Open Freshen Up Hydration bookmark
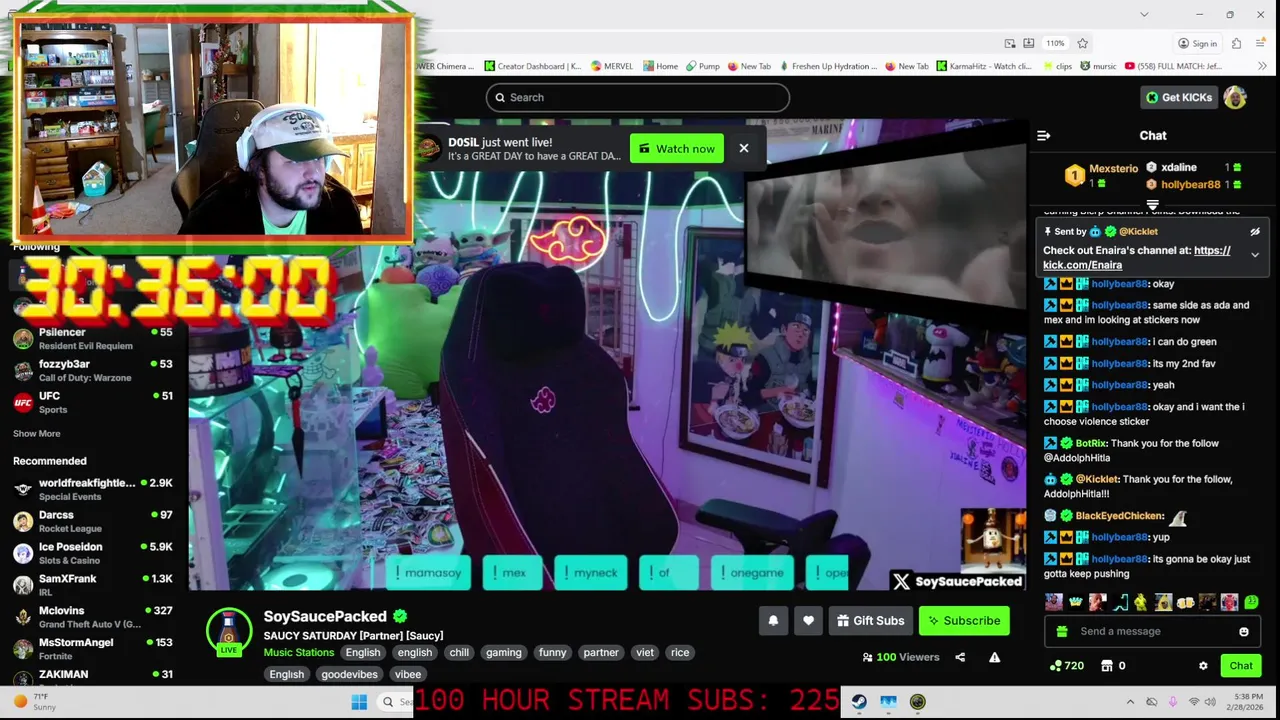 point(828,66)
